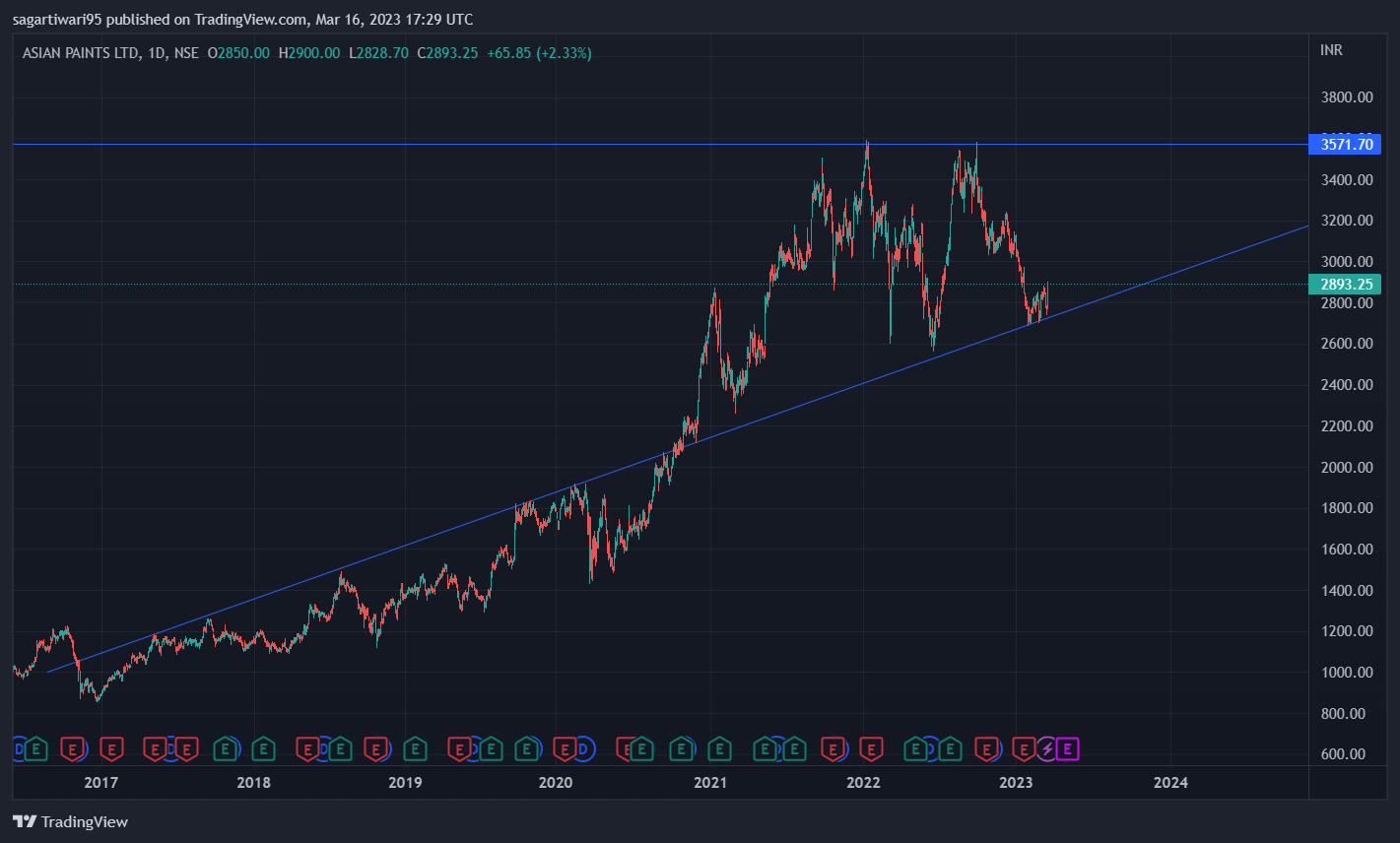The image size is (1400, 843).
Task: Click the 1400.00 price axis label
Action: [1345, 591]
